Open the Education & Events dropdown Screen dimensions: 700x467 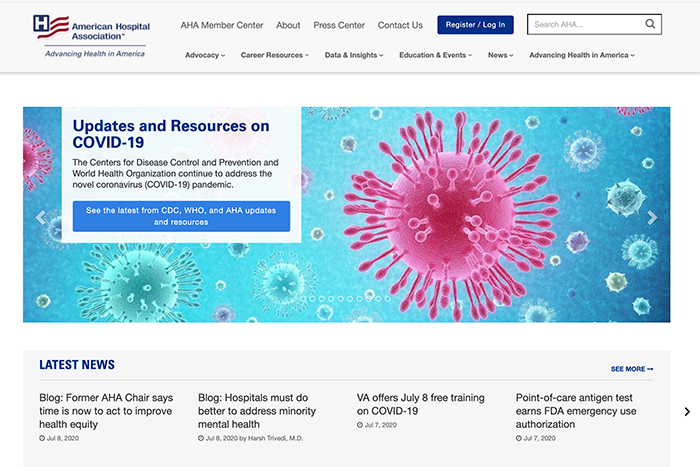pyautogui.click(x=435, y=55)
